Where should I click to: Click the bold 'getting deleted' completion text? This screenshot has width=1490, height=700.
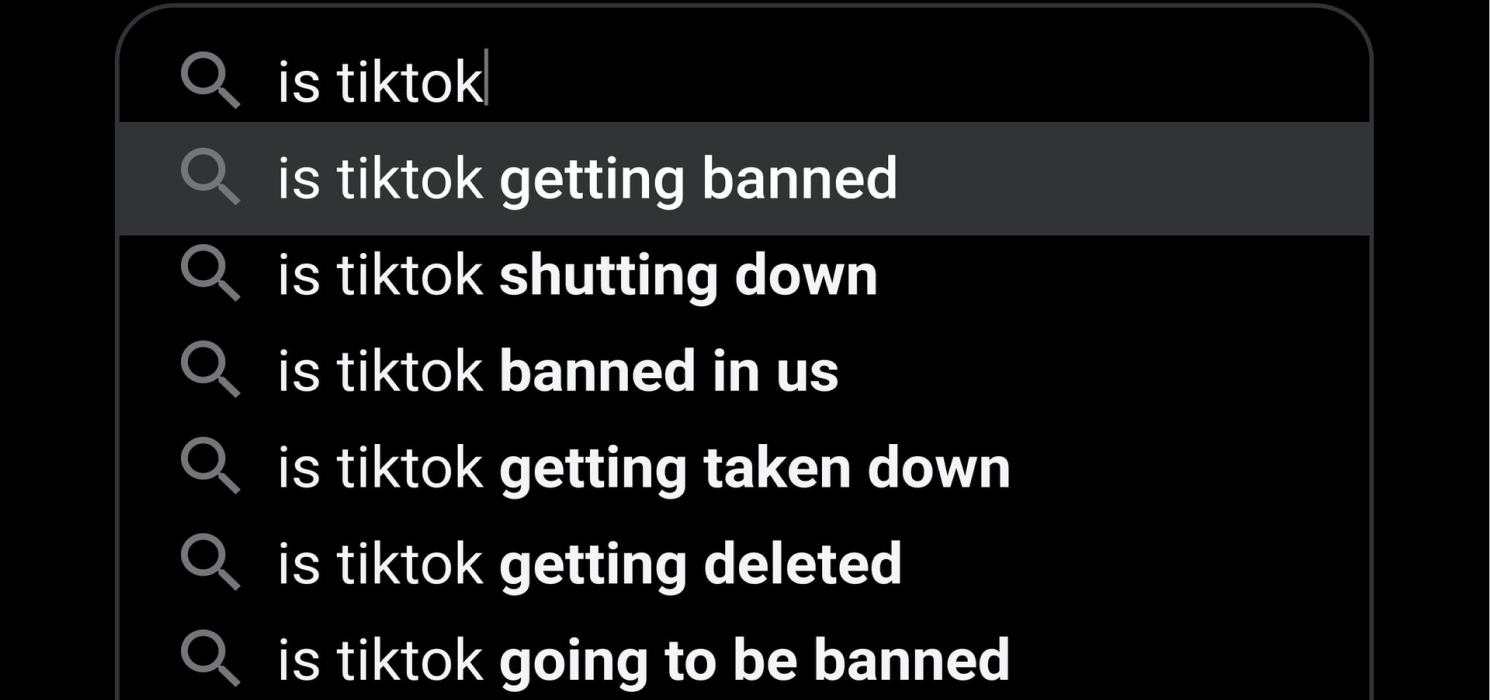pos(700,564)
